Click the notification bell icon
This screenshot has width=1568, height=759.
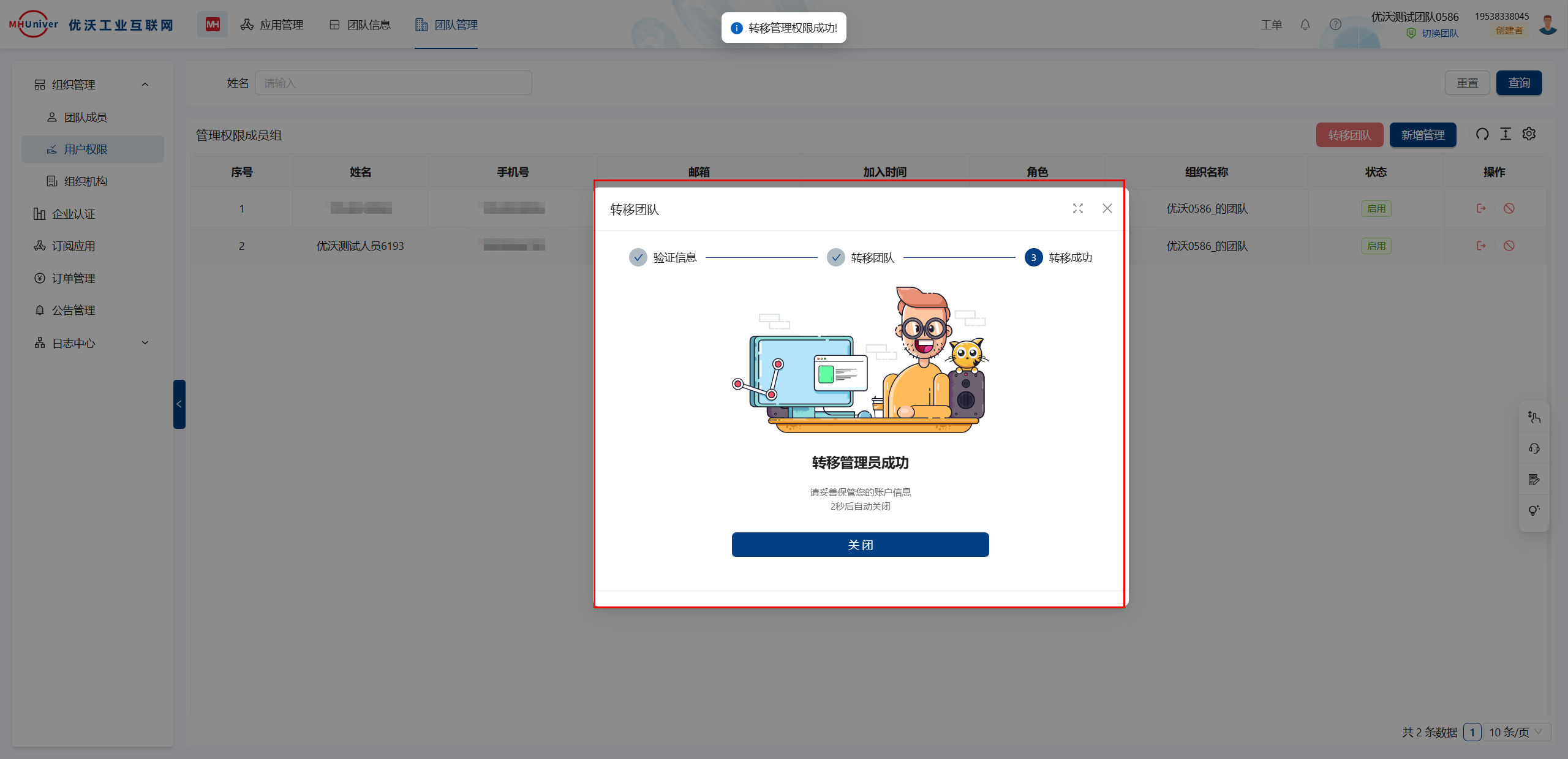(x=1305, y=25)
